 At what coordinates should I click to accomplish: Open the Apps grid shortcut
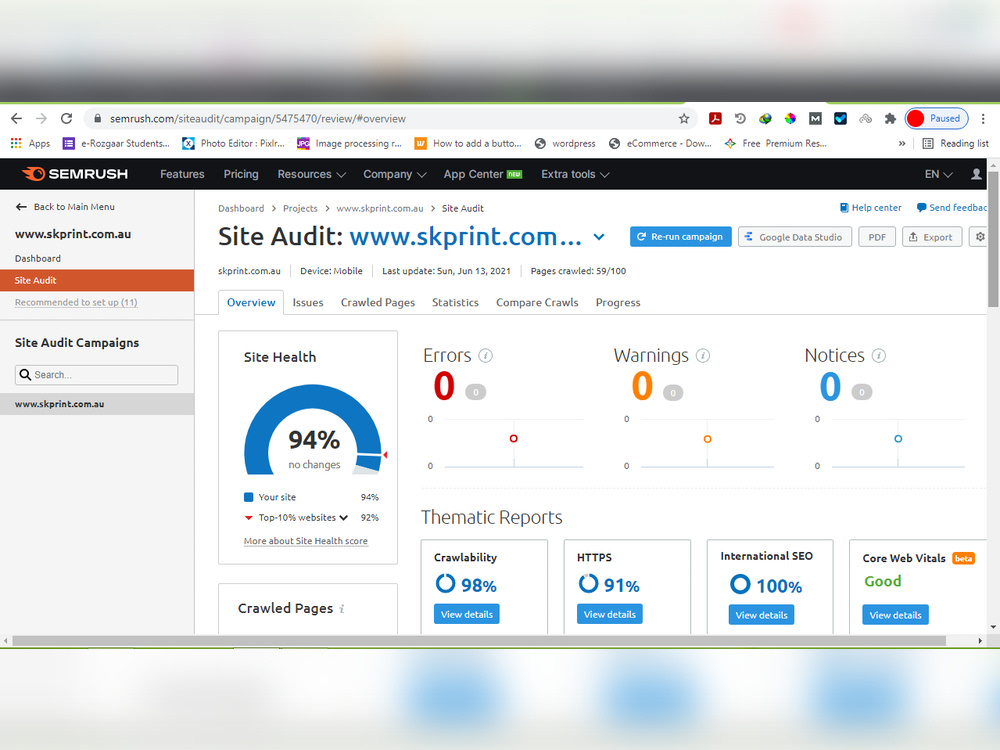click(30, 143)
